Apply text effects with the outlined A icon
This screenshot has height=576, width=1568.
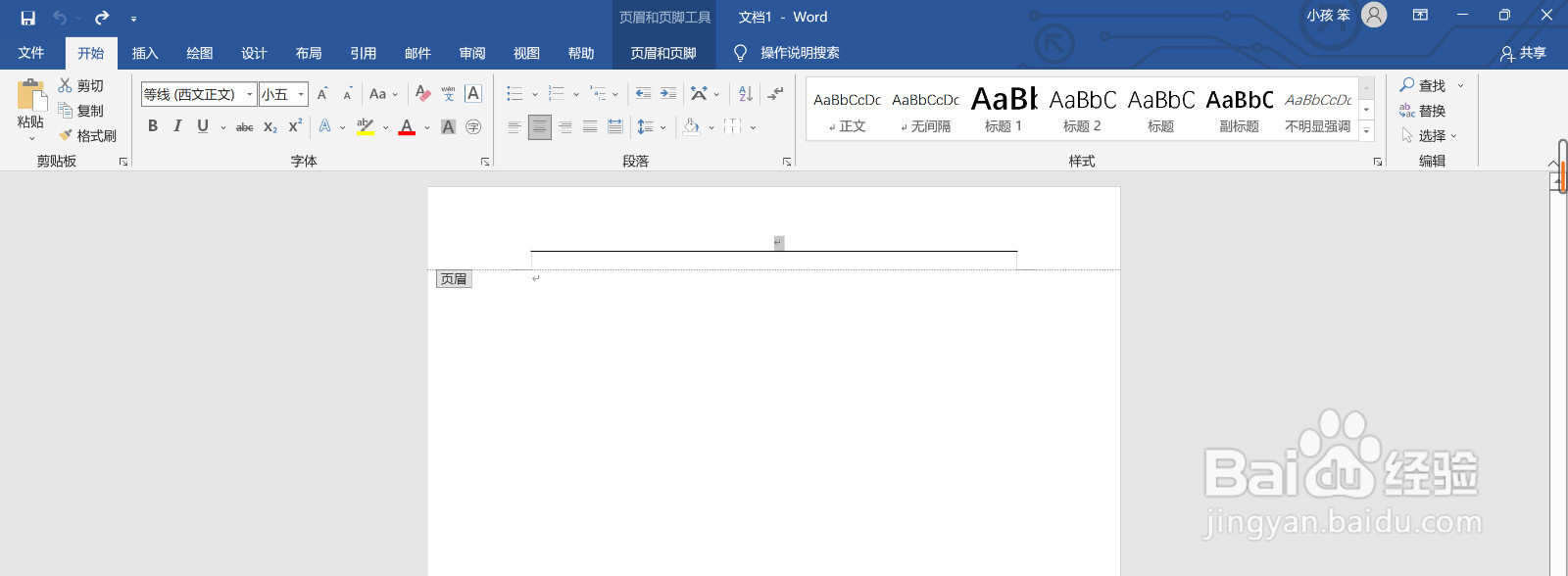coord(325,126)
